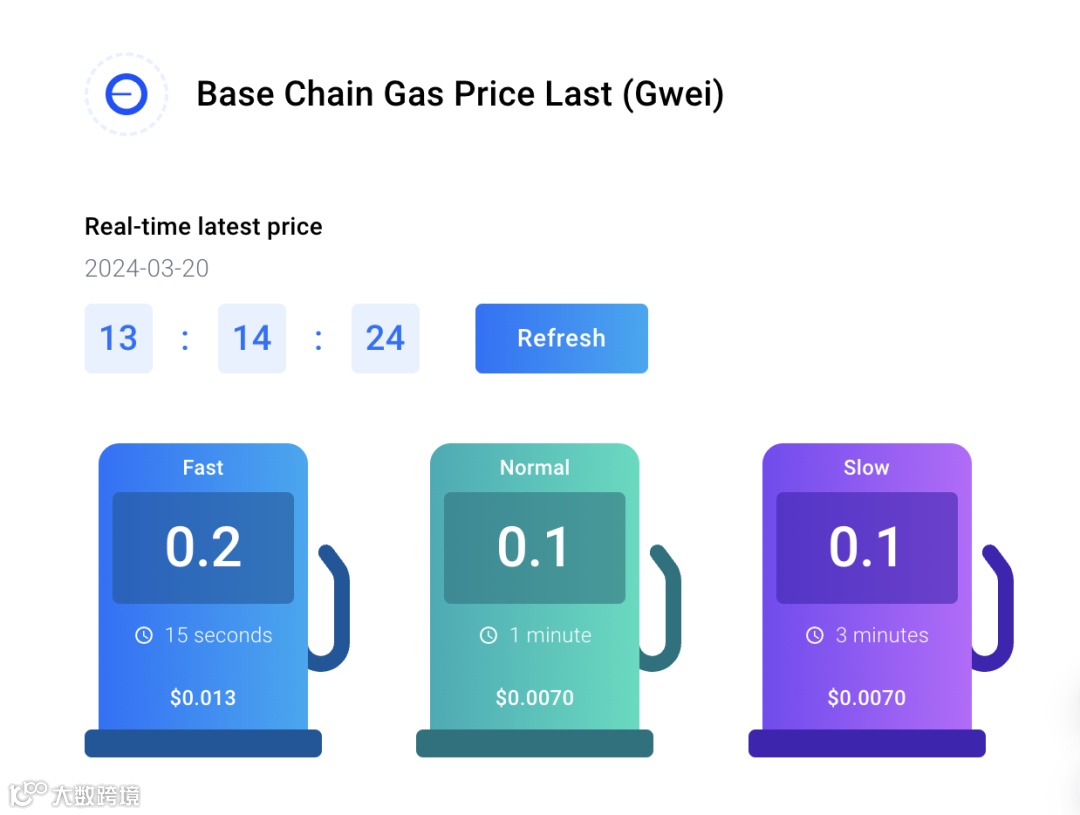Click the minute box showing 14

coord(252,338)
